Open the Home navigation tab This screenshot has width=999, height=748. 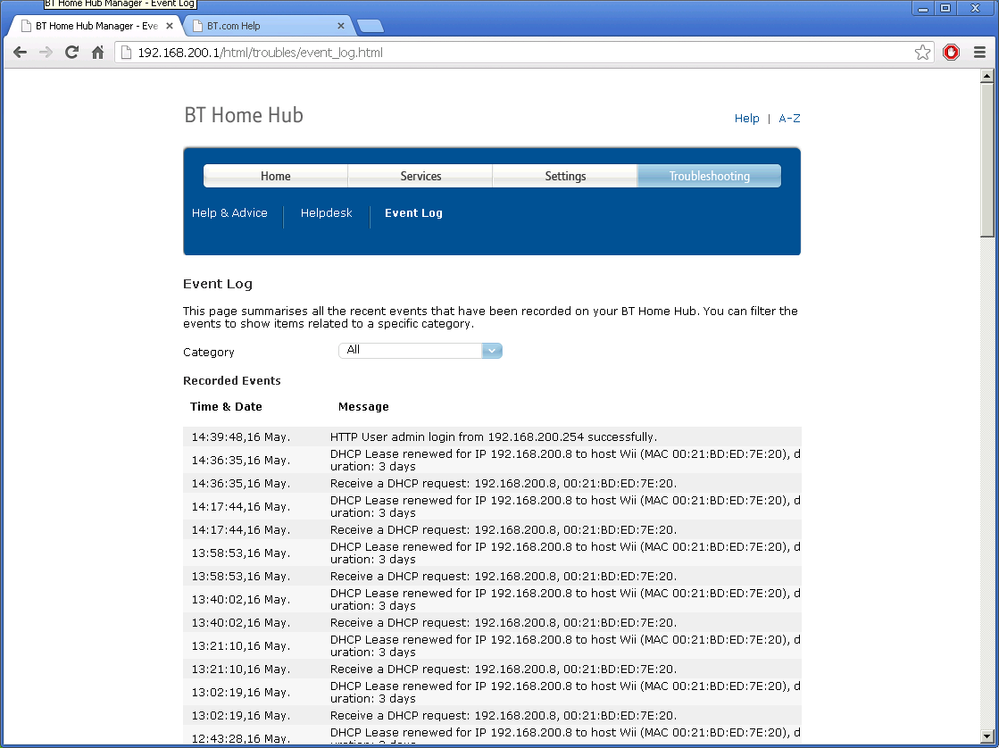tap(275, 176)
